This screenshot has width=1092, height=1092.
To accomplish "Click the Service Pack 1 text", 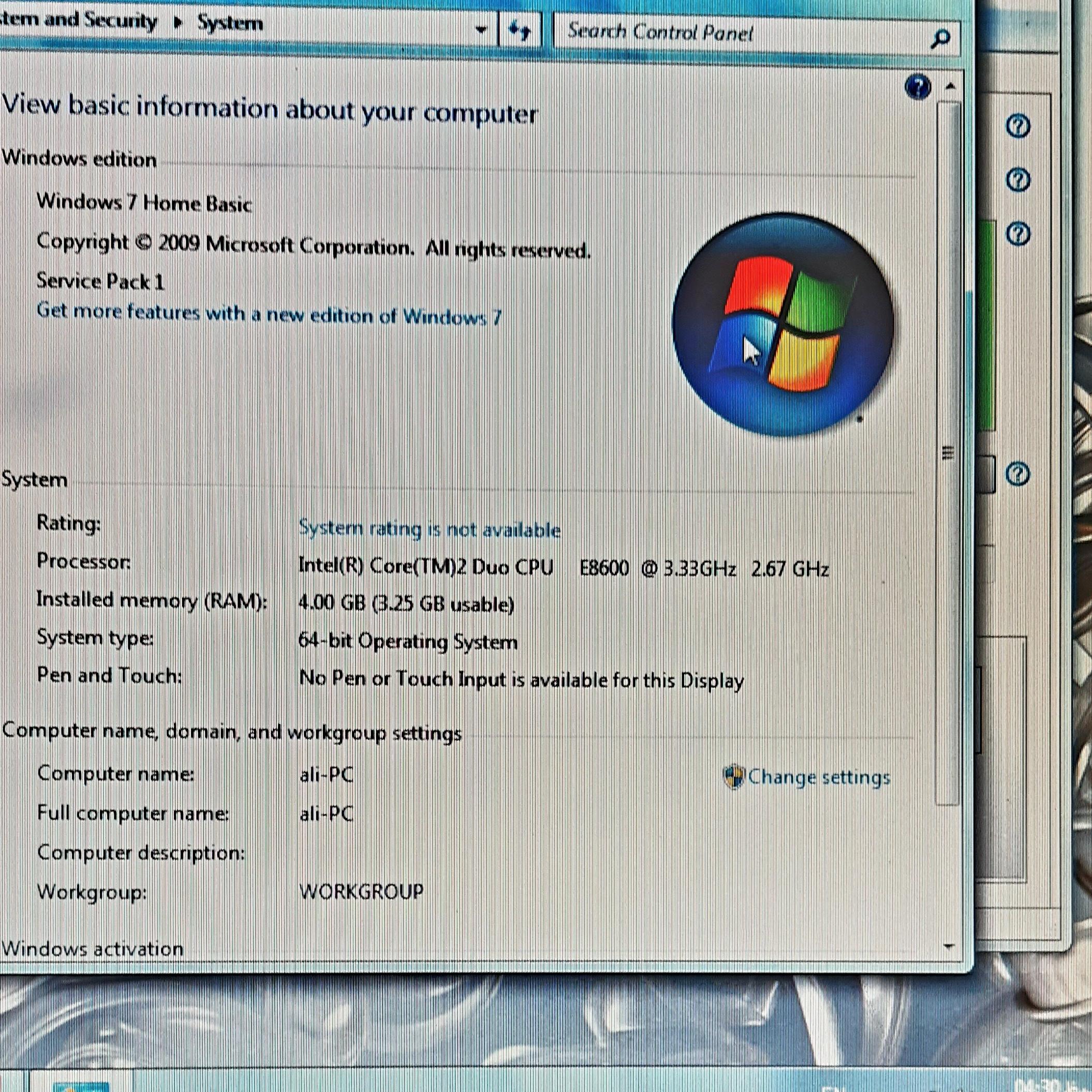I will (100, 281).
